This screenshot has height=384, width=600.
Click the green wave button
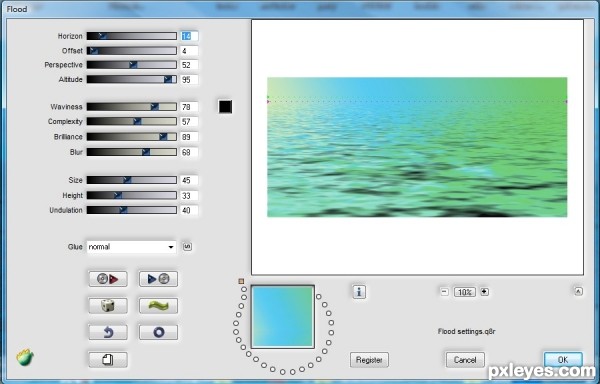[x=158, y=306]
